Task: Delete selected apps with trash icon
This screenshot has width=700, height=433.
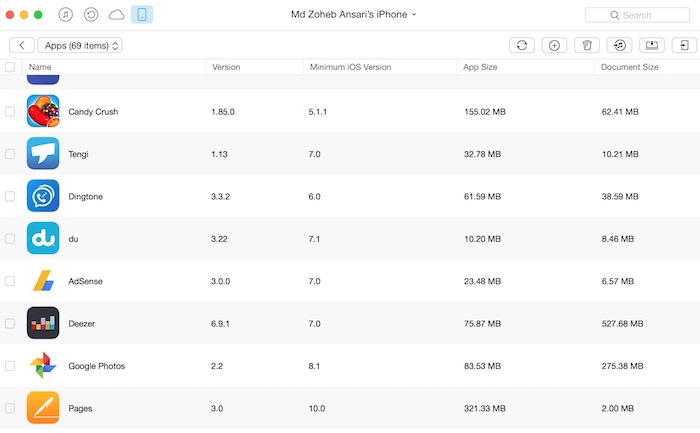Action: tap(587, 45)
